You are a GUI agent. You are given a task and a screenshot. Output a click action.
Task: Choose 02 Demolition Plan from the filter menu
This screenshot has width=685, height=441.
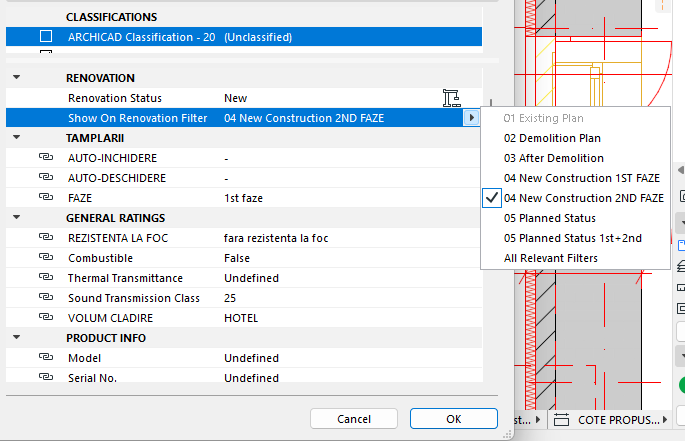click(x=552, y=138)
